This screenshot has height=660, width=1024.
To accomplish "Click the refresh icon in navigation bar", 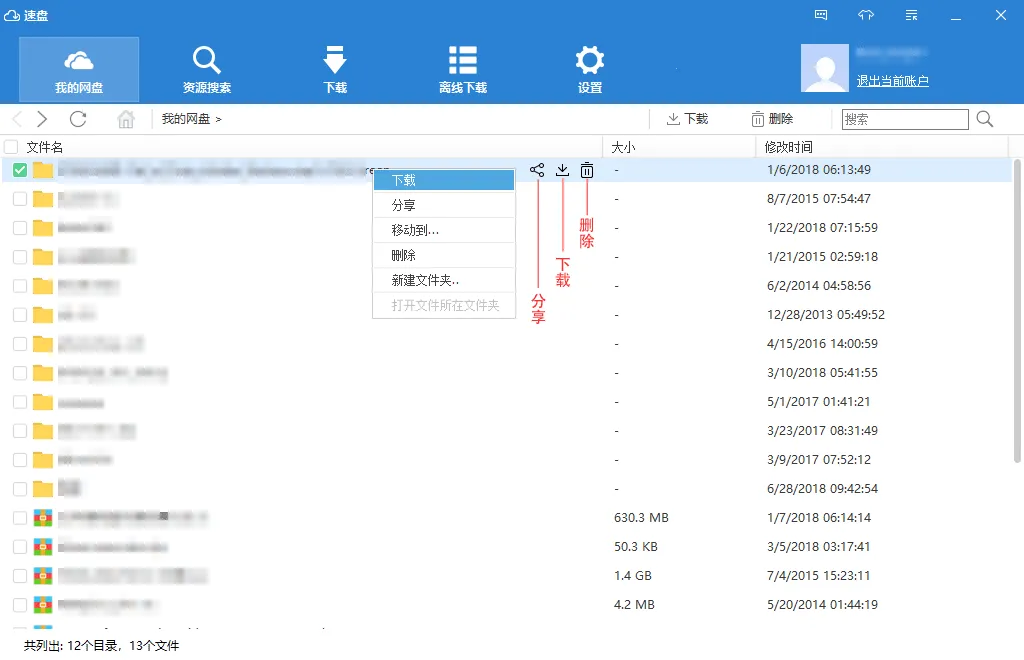I will [x=78, y=119].
